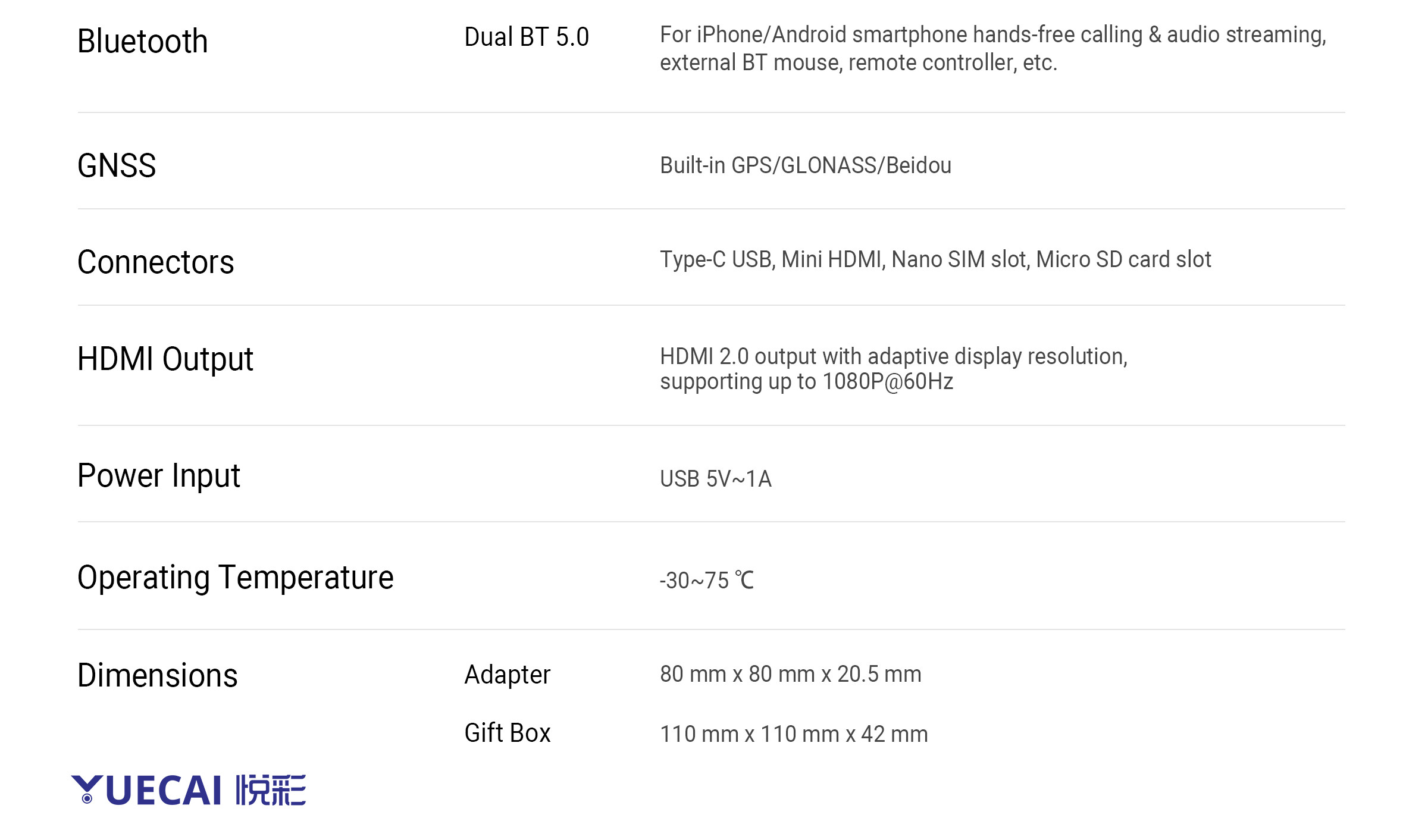The height and width of the screenshot is (840, 1428).
Task: Click the HDMI 2.0 output description
Action: (894, 369)
